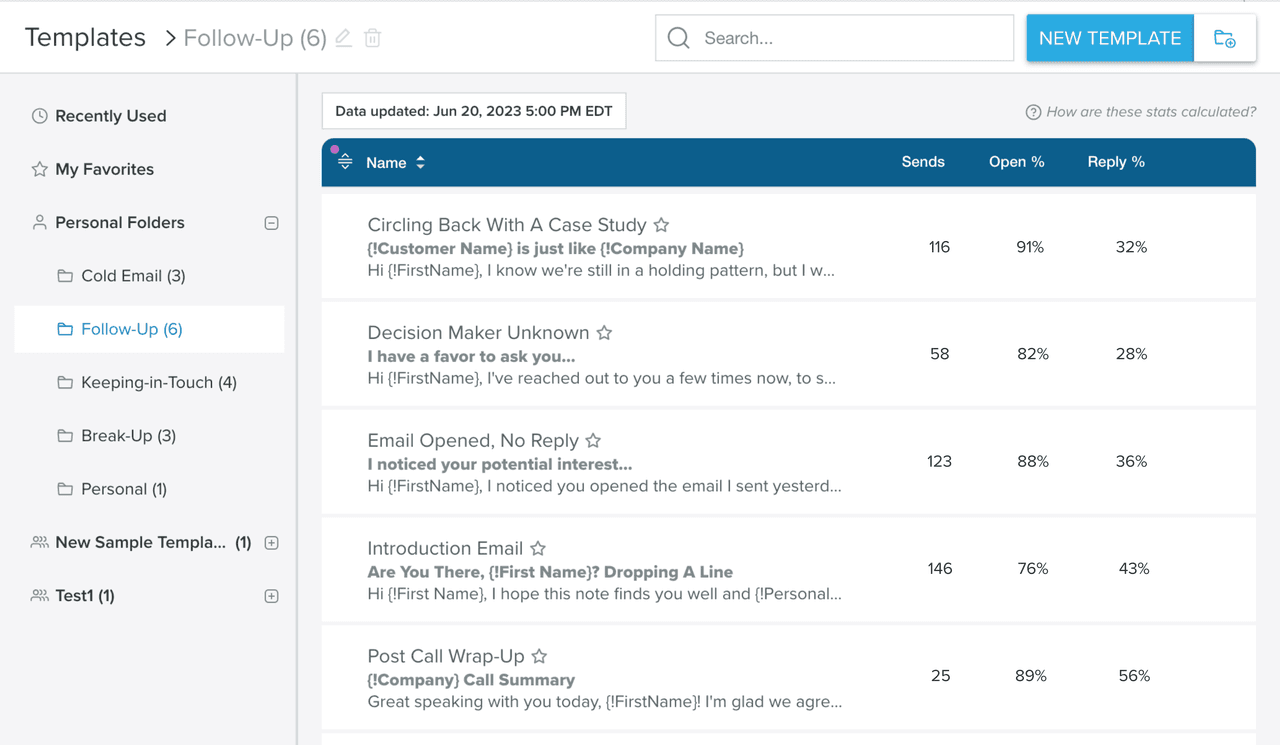Favorite the Post Call Wrap-Up template
1280x745 pixels.
(539, 656)
